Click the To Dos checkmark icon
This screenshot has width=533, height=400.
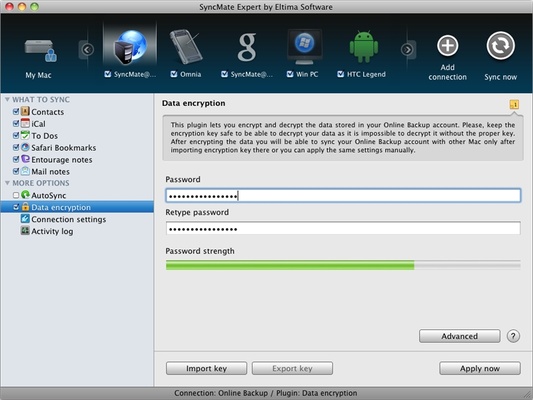(25, 135)
